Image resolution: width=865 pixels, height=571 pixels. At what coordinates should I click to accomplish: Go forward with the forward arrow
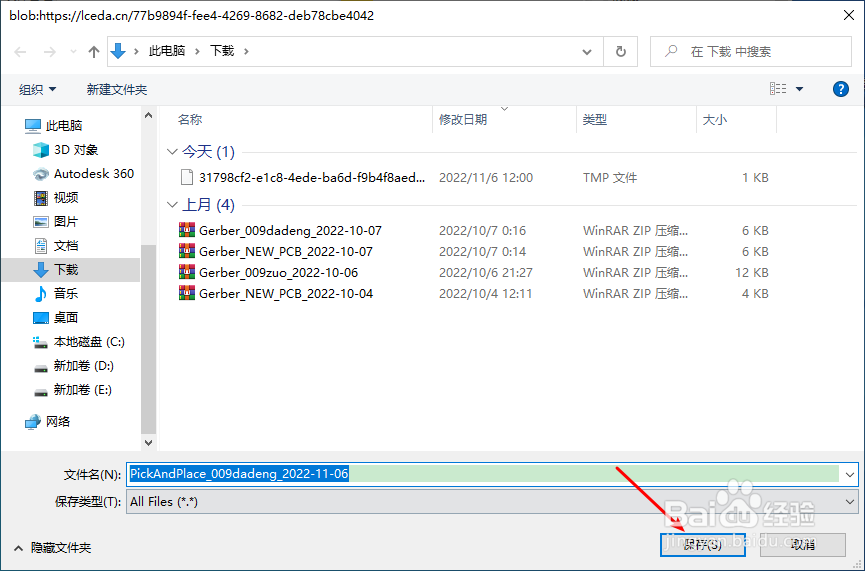tap(50, 52)
